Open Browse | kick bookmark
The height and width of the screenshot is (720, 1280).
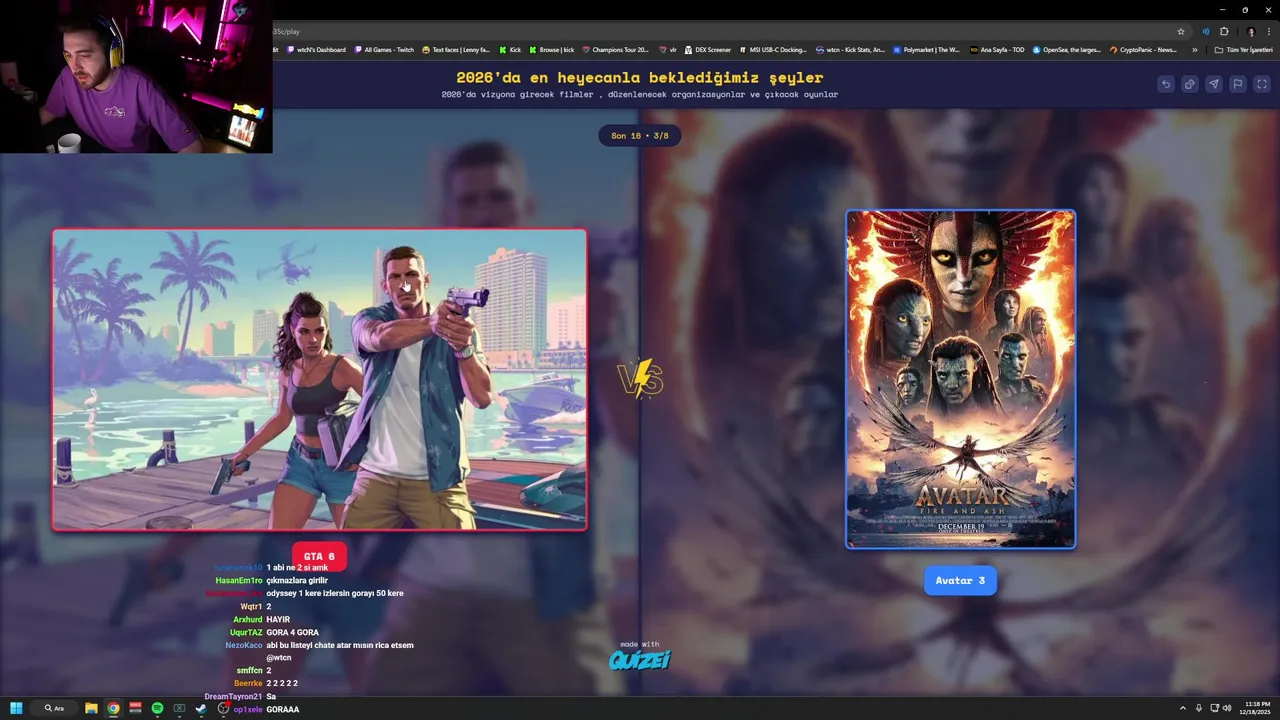(x=552, y=49)
